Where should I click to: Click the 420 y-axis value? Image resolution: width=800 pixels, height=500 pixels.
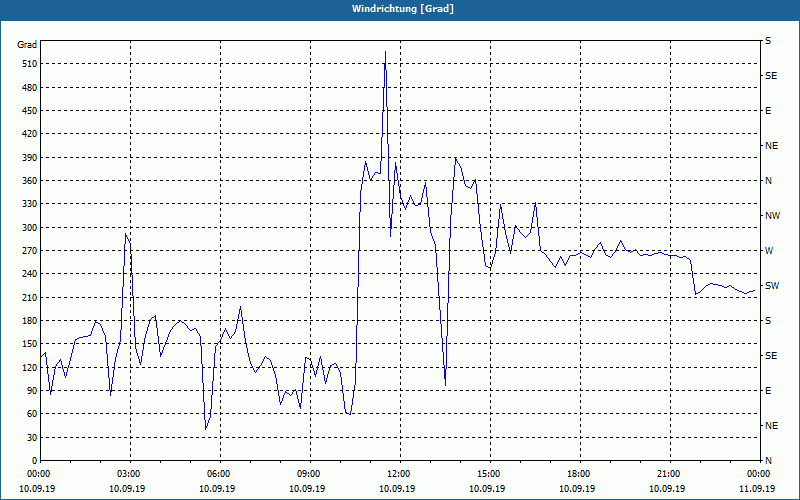click(x=30, y=134)
